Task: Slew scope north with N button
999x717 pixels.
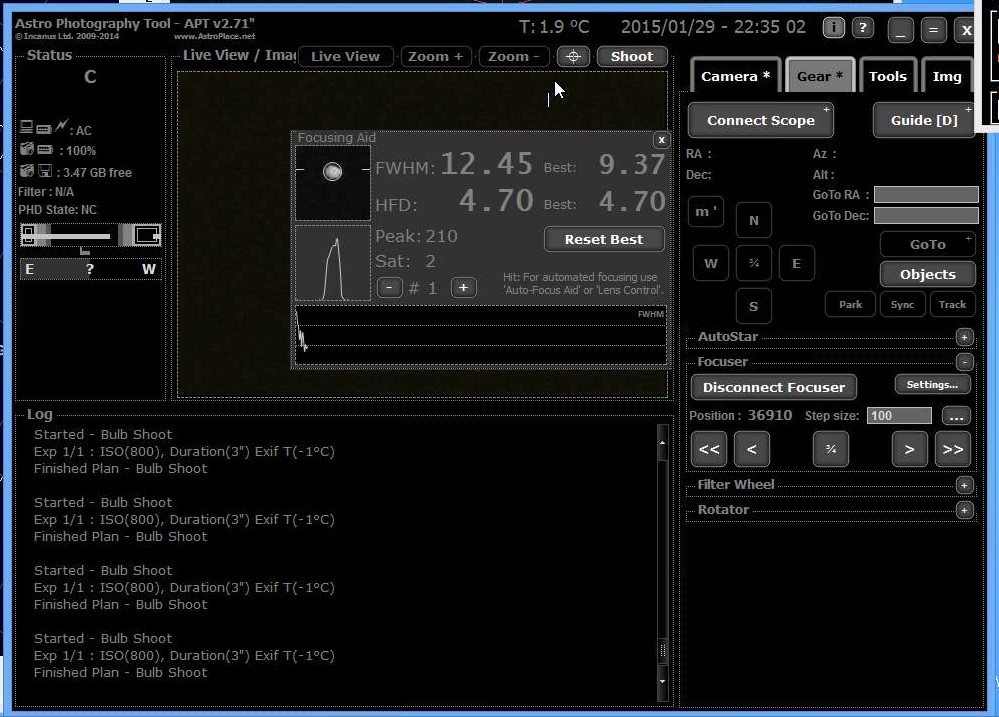Action: tap(754, 221)
